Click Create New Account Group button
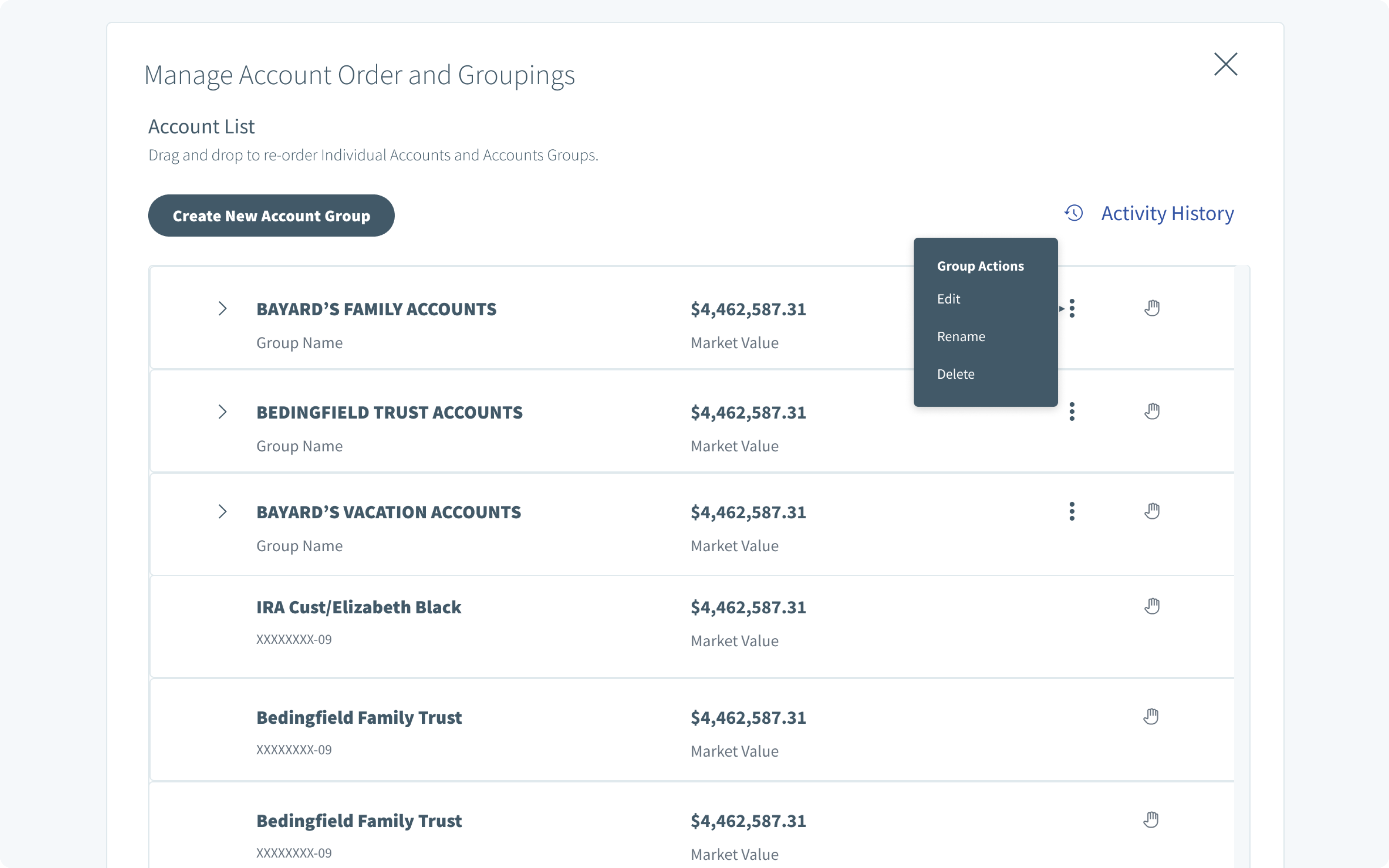 click(271, 215)
